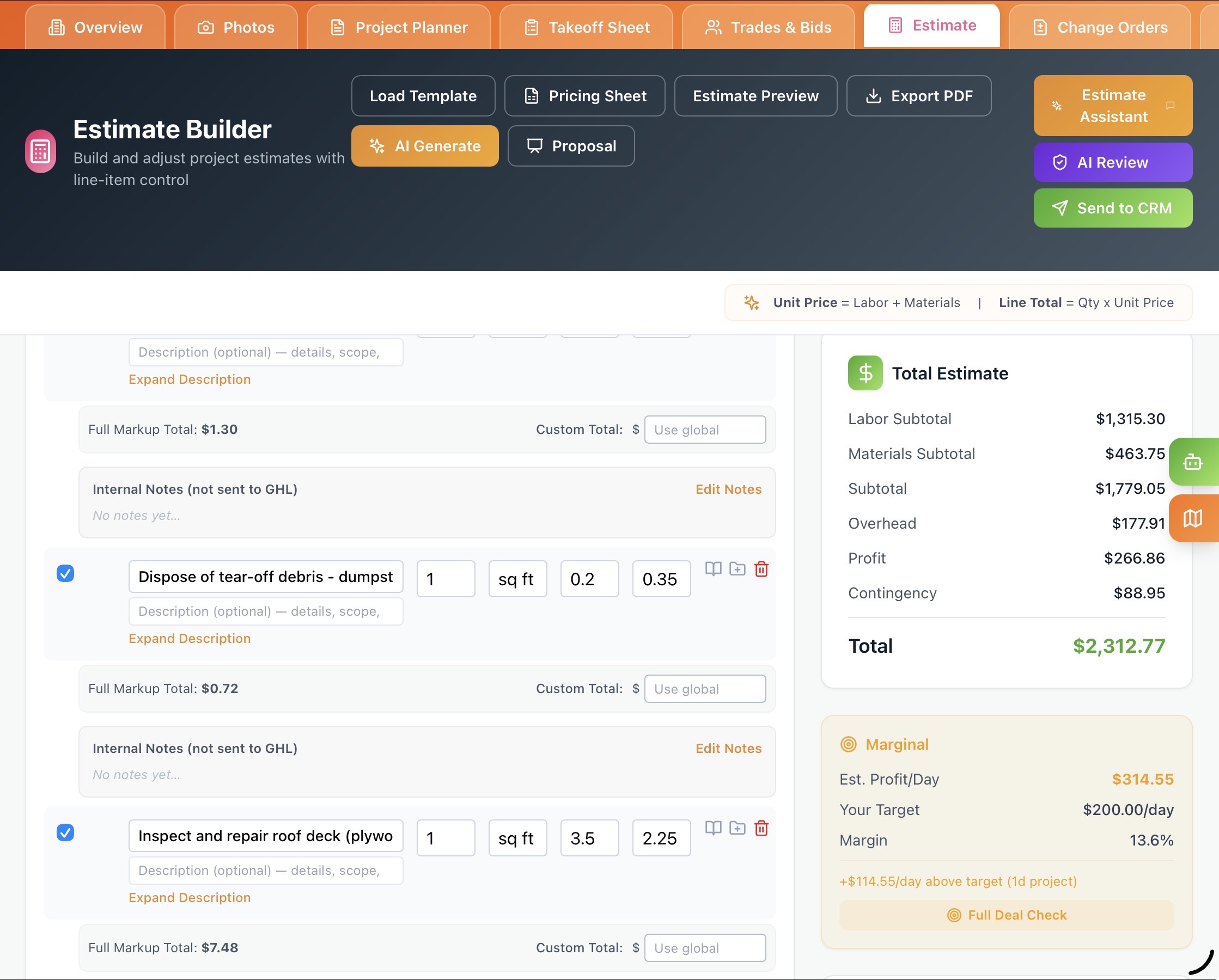
Task: Open Edit Notes above the Dispose debris item
Action: coord(728,489)
